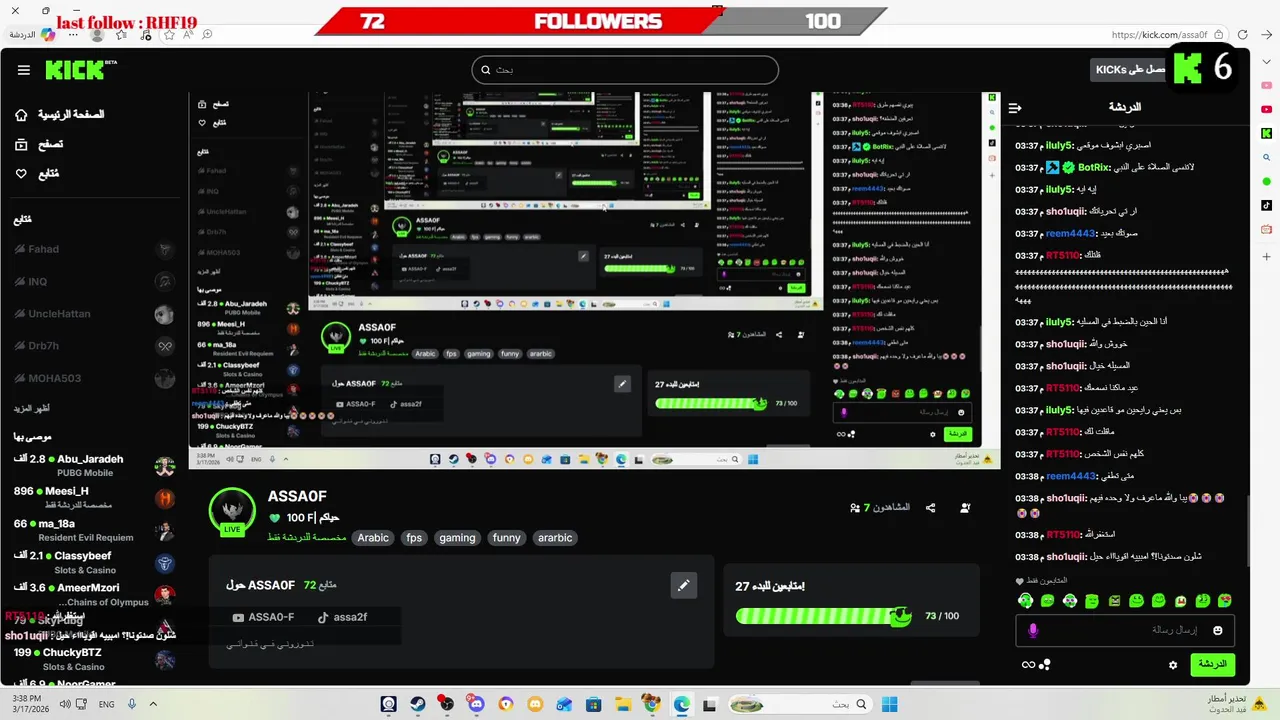Activate Edge read aloud icon
The height and width of the screenshot is (720, 1280).
click(187, 34)
